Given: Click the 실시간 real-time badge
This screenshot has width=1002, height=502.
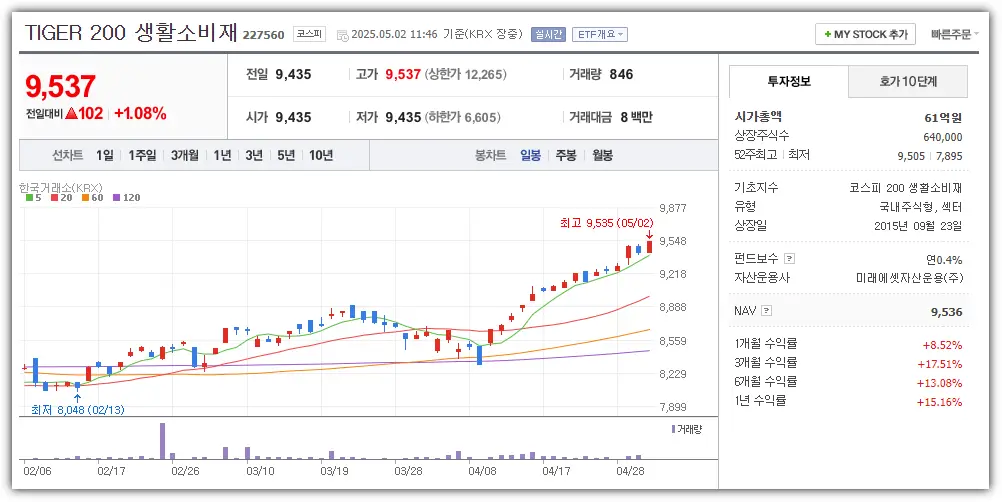Looking at the screenshot, I should (547, 34).
